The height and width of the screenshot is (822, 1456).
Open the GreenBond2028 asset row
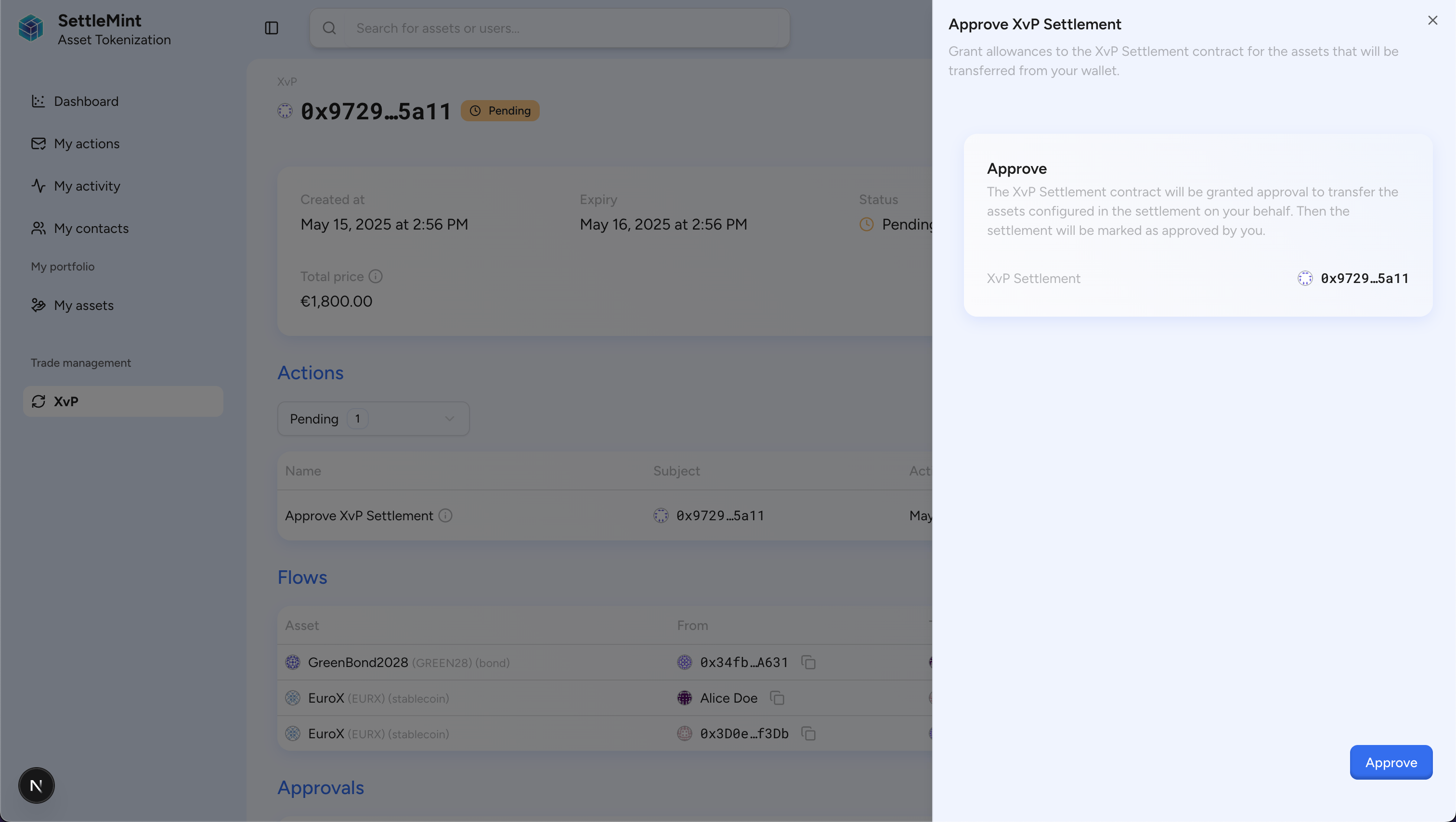[x=357, y=662]
